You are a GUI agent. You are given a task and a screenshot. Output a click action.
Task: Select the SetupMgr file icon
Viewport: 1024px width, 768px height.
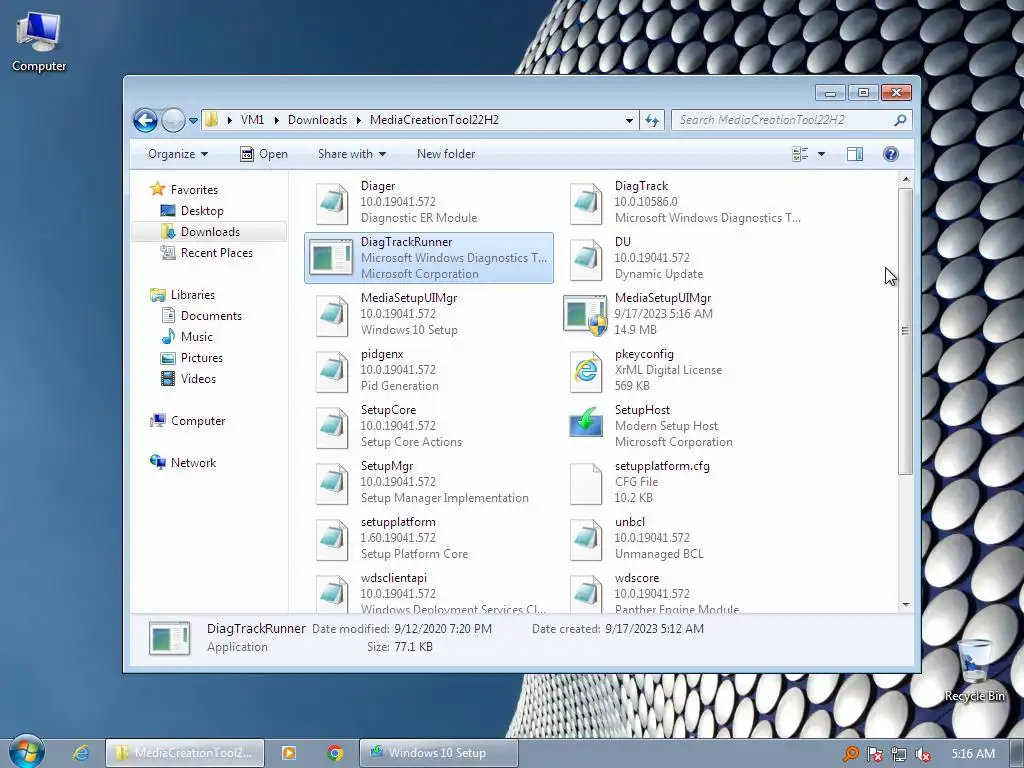coord(332,483)
